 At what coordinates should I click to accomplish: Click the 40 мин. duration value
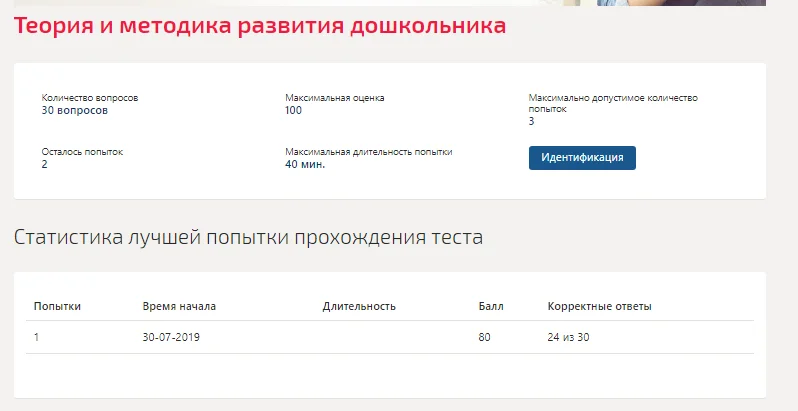(x=305, y=164)
